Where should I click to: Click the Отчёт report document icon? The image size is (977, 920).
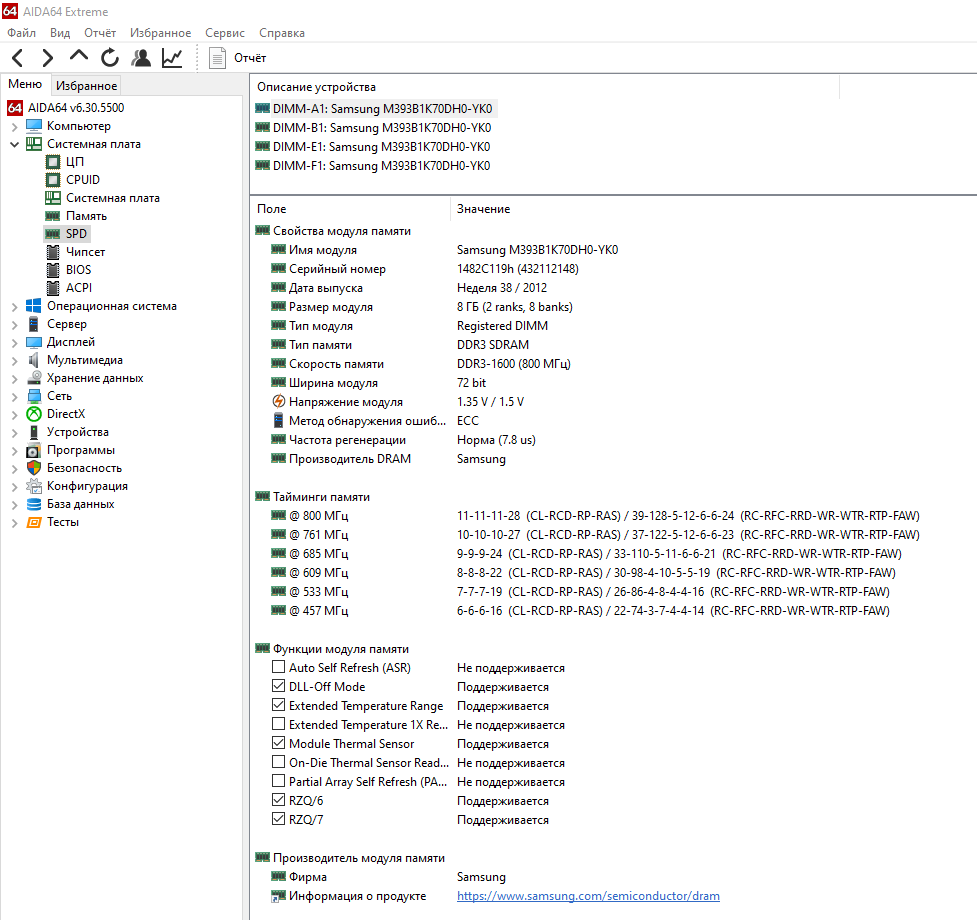(217, 58)
